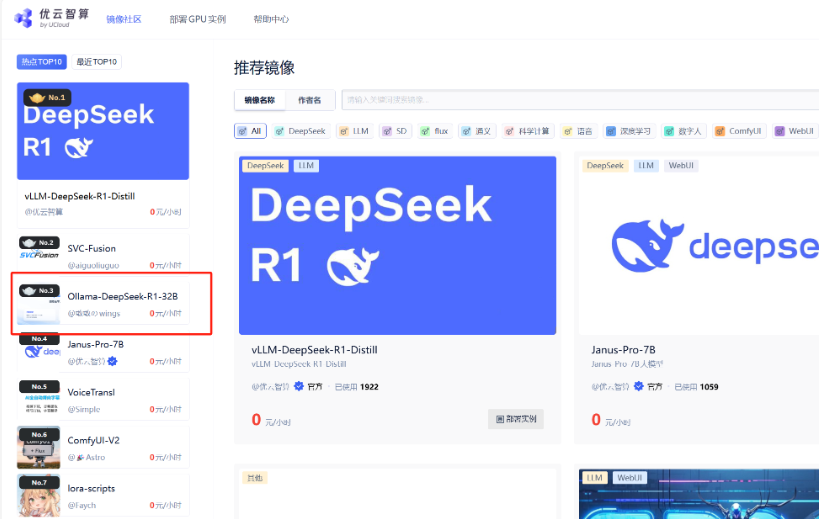Open the deepseek logo card image
The width and height of the screenshot is (822, 519).
pyautogui.click(x=699, y=245)
